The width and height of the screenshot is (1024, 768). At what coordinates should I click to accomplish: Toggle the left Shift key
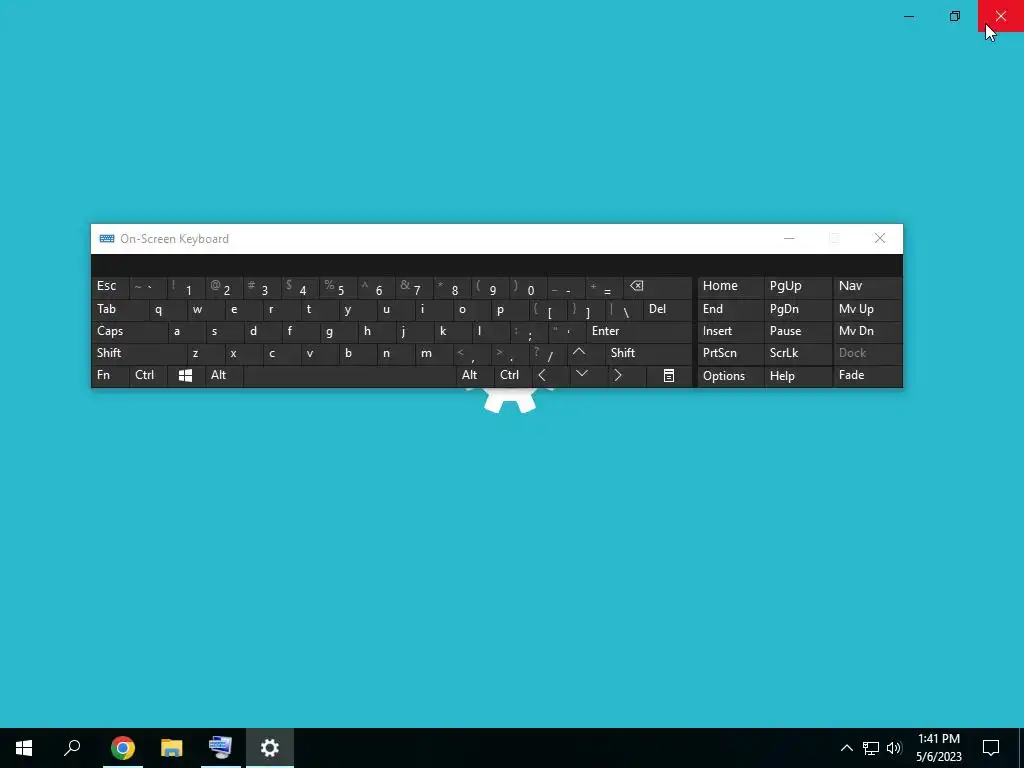pos(138,353)
